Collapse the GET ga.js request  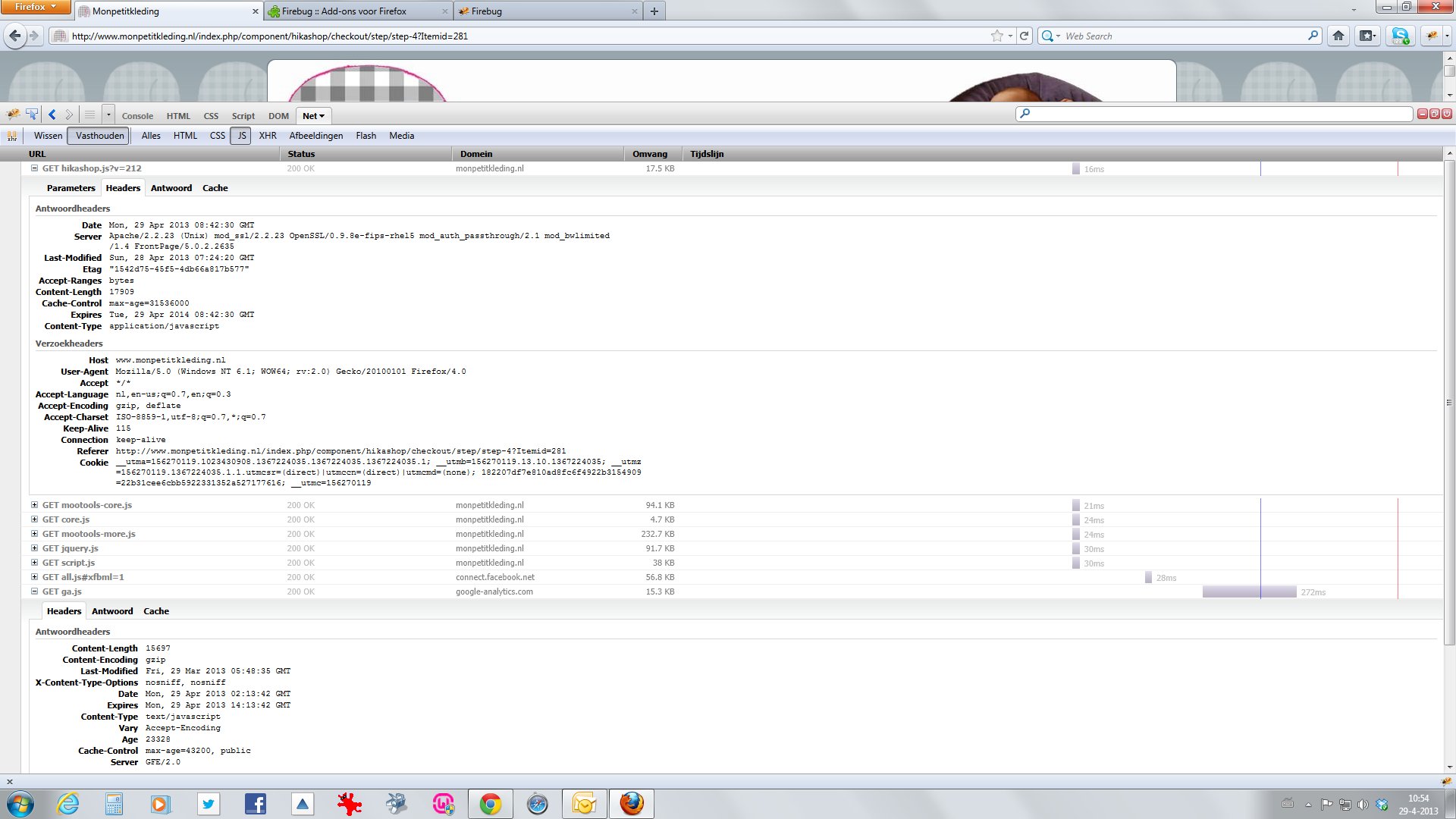34,591
